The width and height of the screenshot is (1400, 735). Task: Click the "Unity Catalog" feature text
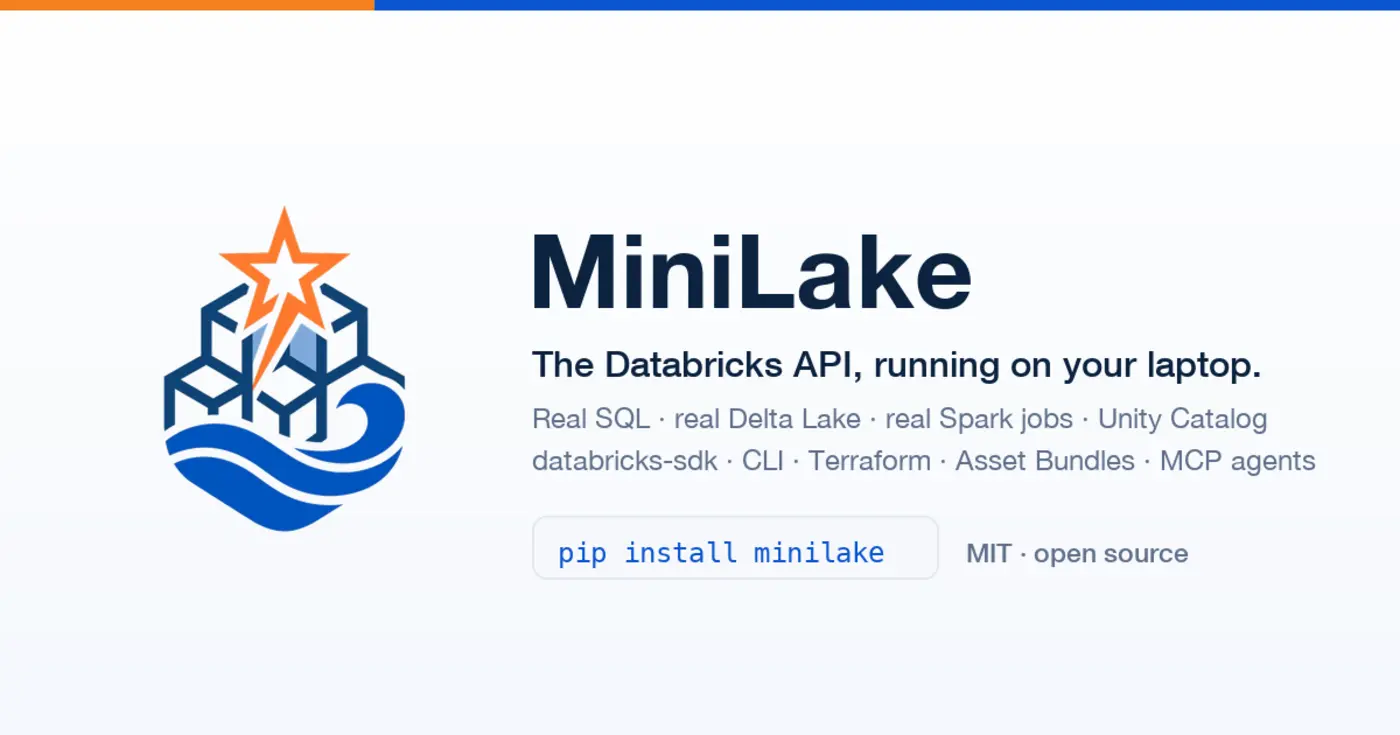tap(1183, 419)
